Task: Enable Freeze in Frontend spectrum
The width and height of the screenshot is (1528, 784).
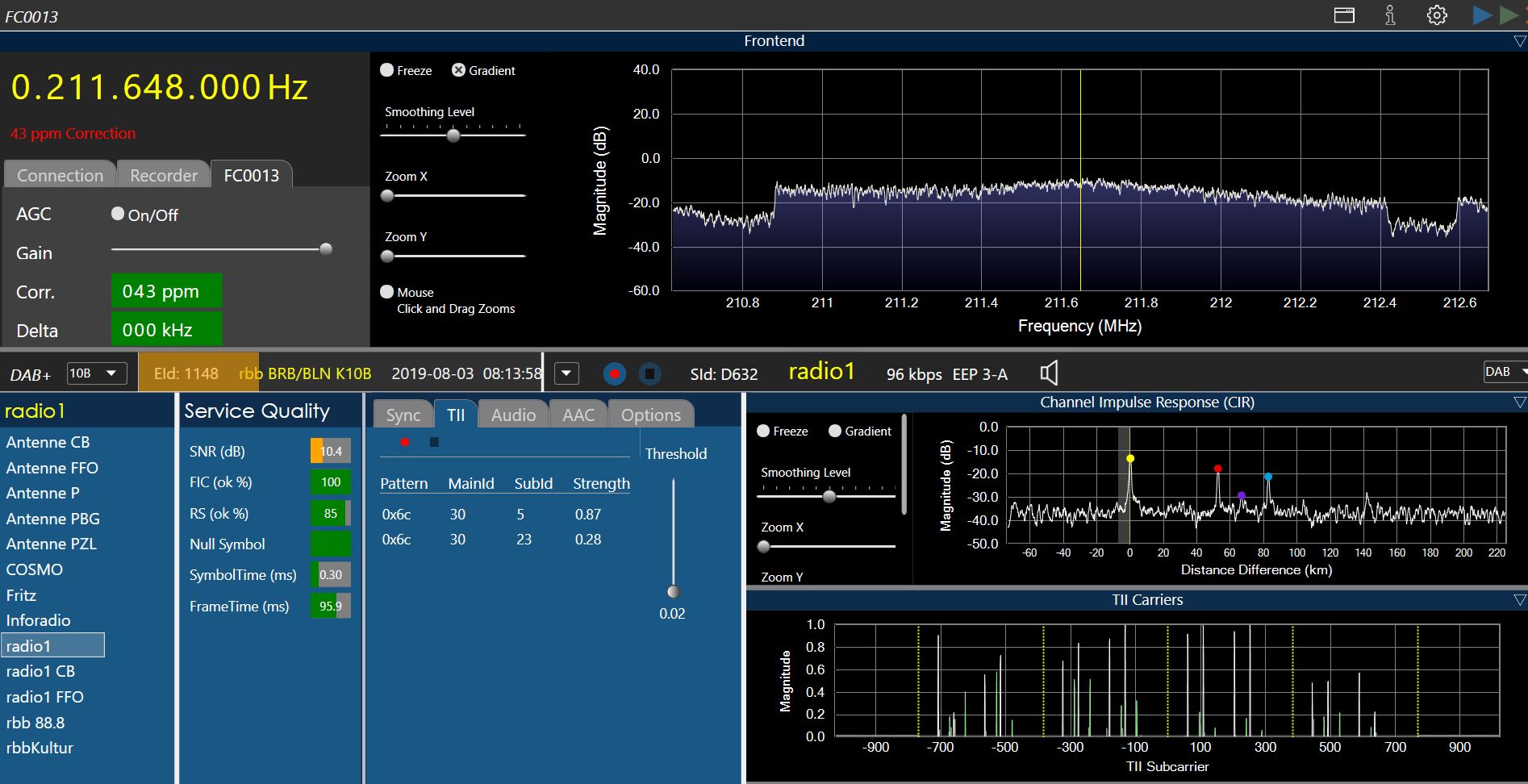Action: pos(387,70)
